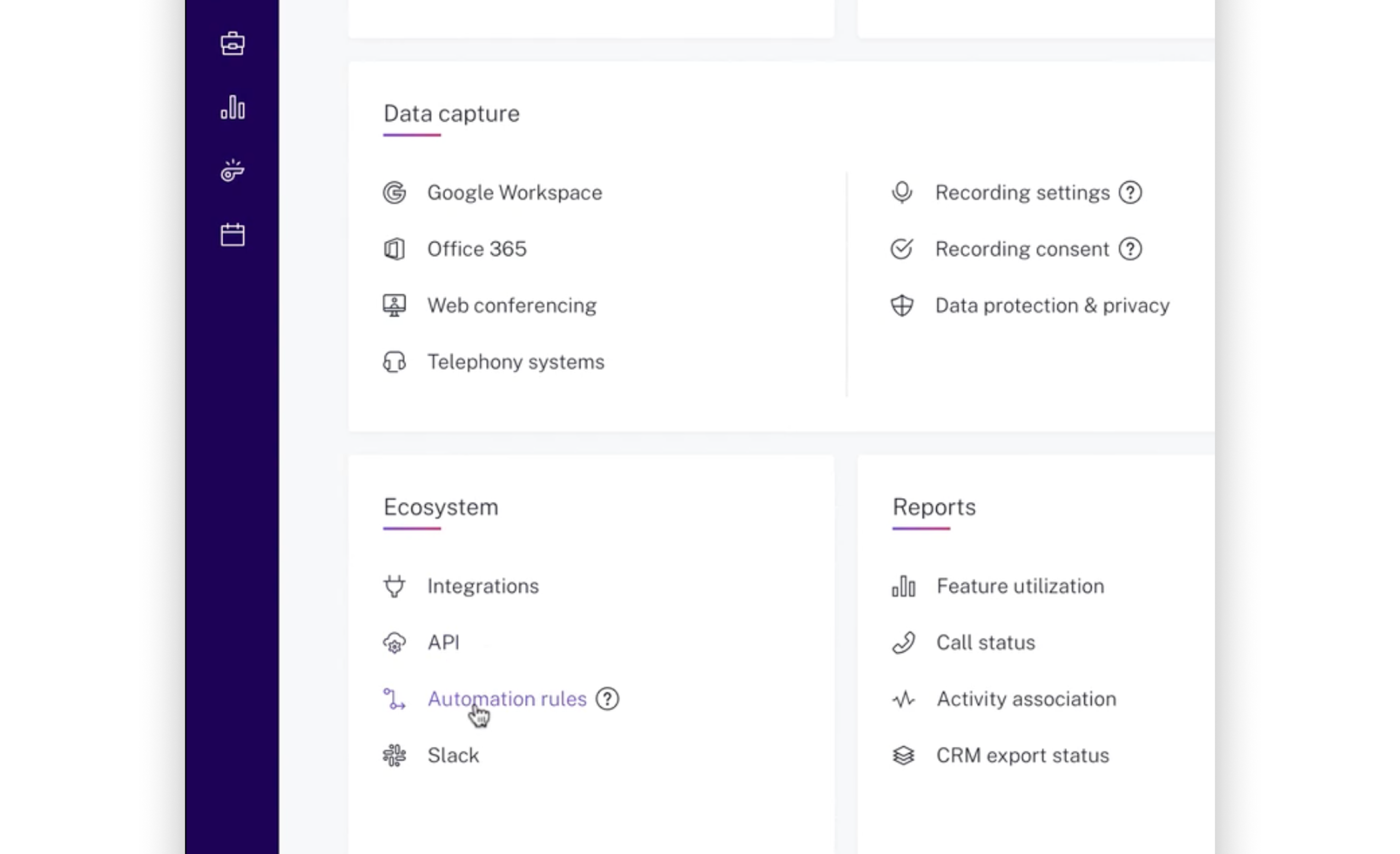Screen dimensions: 1400x854
Task: Open Google Workspace settings link
Action: pos(514,192)
